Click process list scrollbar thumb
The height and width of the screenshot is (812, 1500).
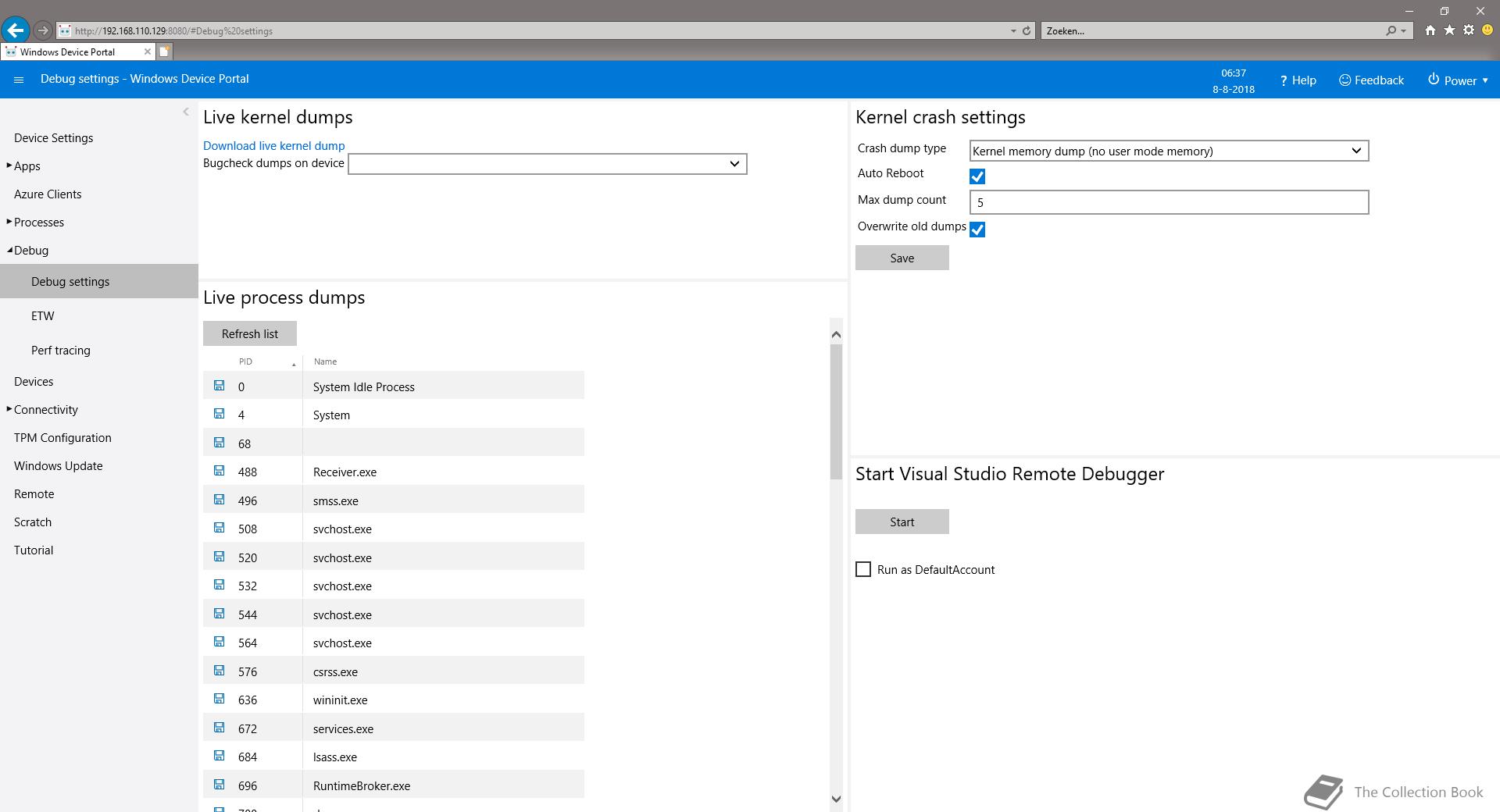836,411
